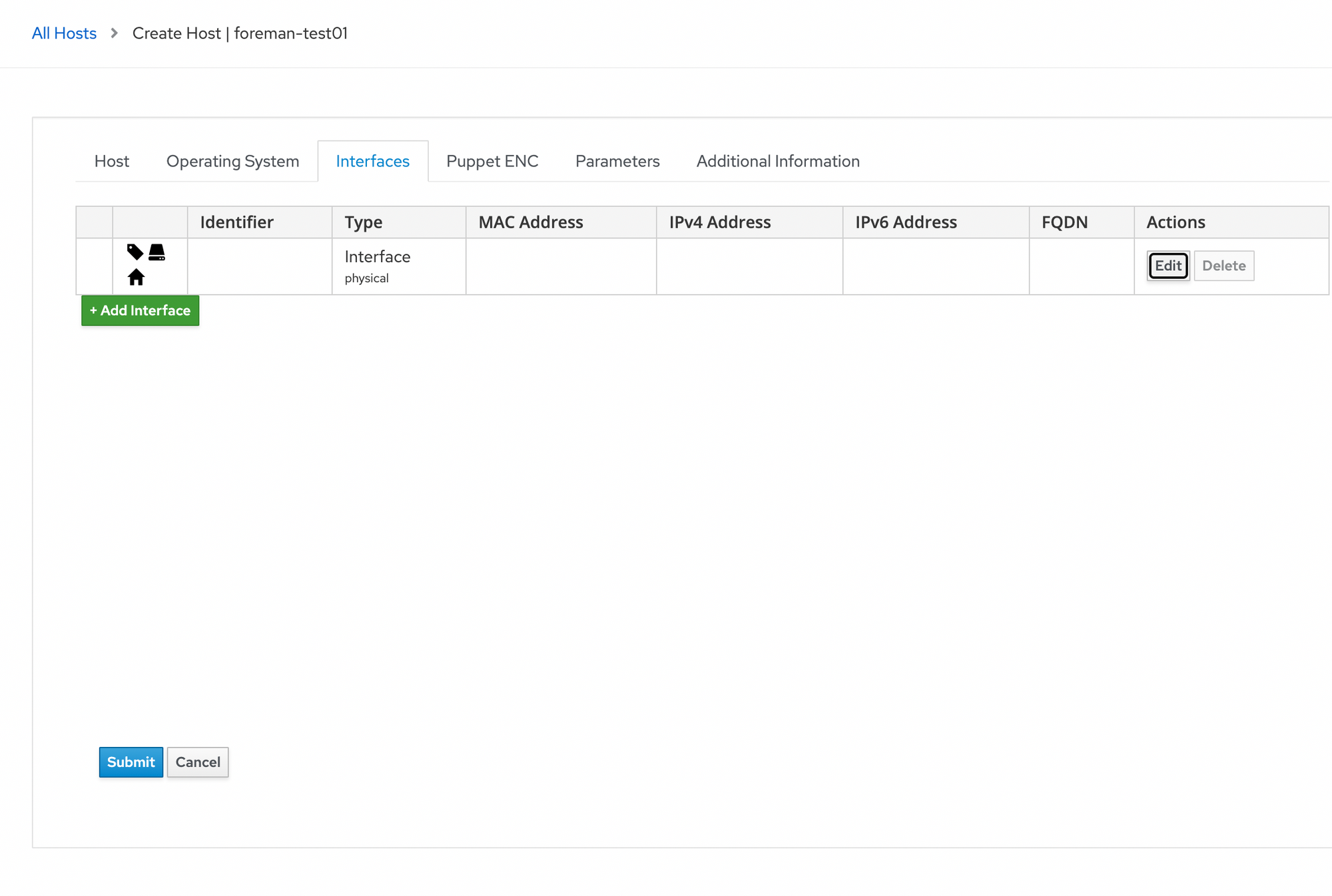This screenshot has width=1332, height=896.
Task: Click the breadcrumb chevron separator
Action: point(115,33)
